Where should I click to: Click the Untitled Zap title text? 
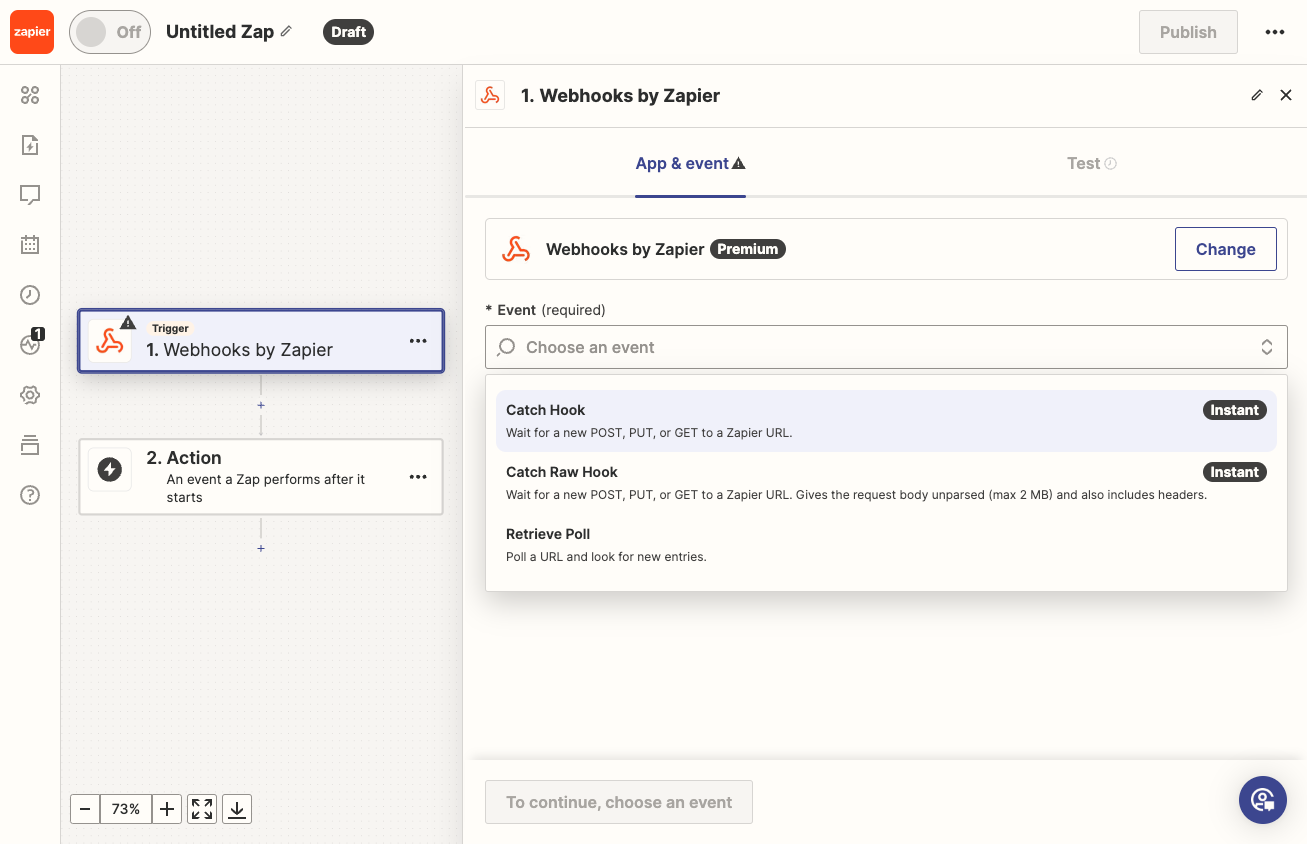coord(220,32)
